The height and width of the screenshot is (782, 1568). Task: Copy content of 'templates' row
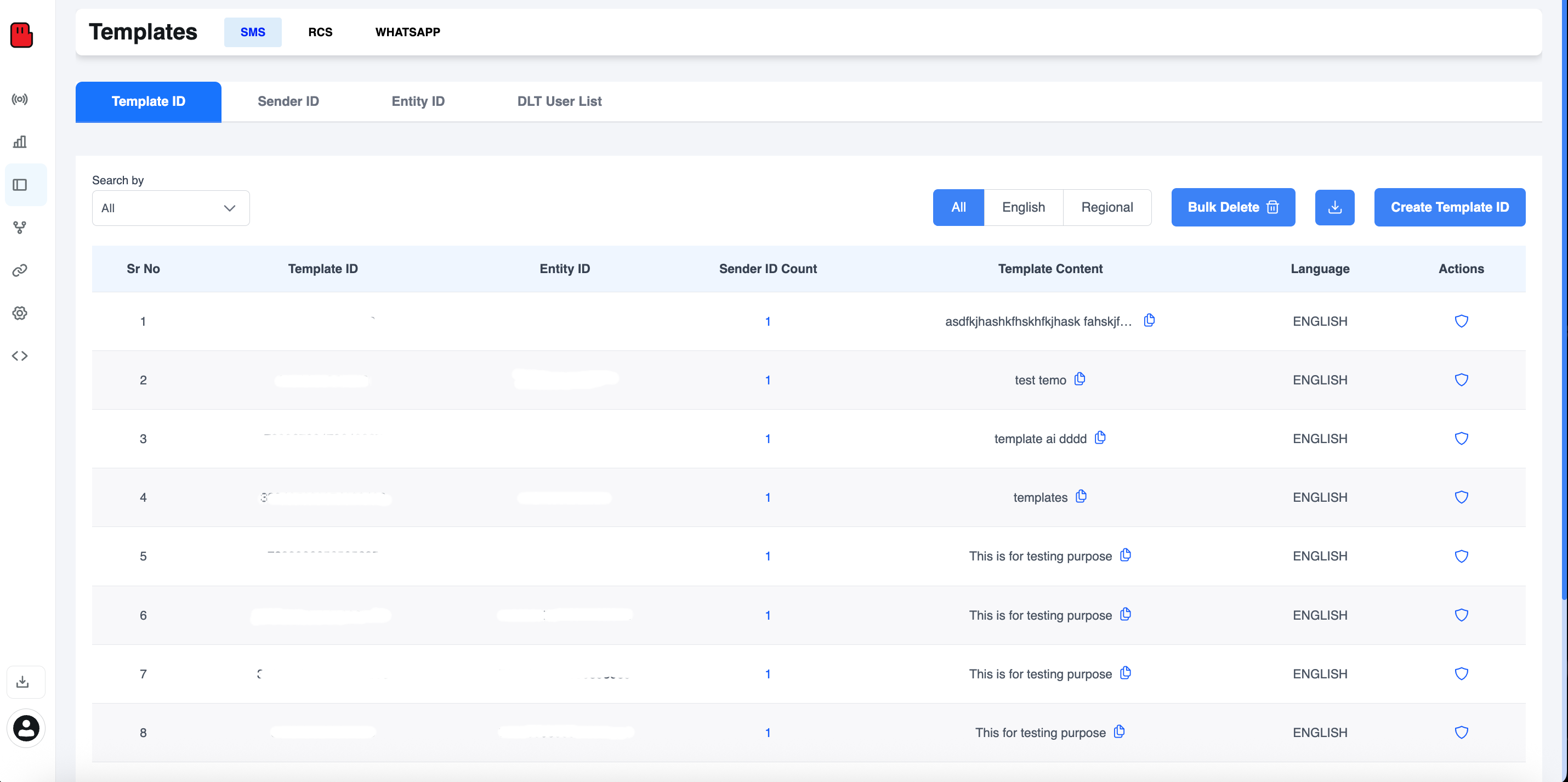pos(1081,496)
